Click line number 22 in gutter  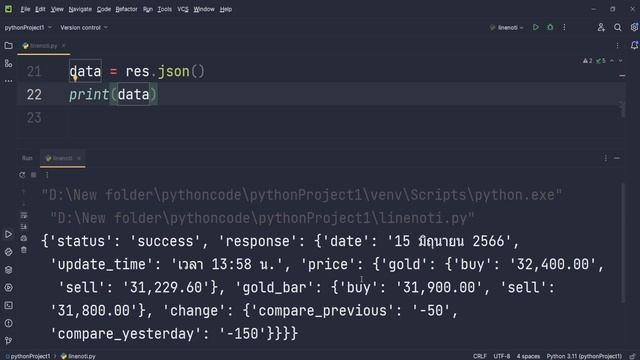(x=34, y=95)
